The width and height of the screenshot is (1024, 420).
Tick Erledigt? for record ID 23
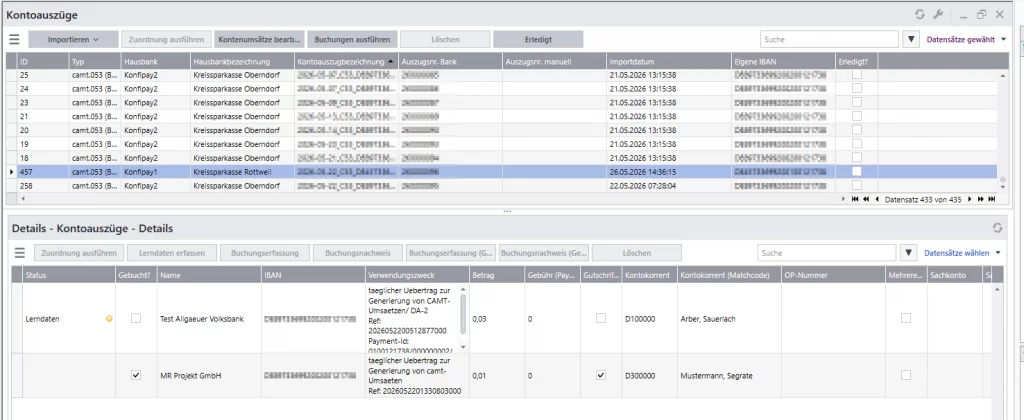856,103
